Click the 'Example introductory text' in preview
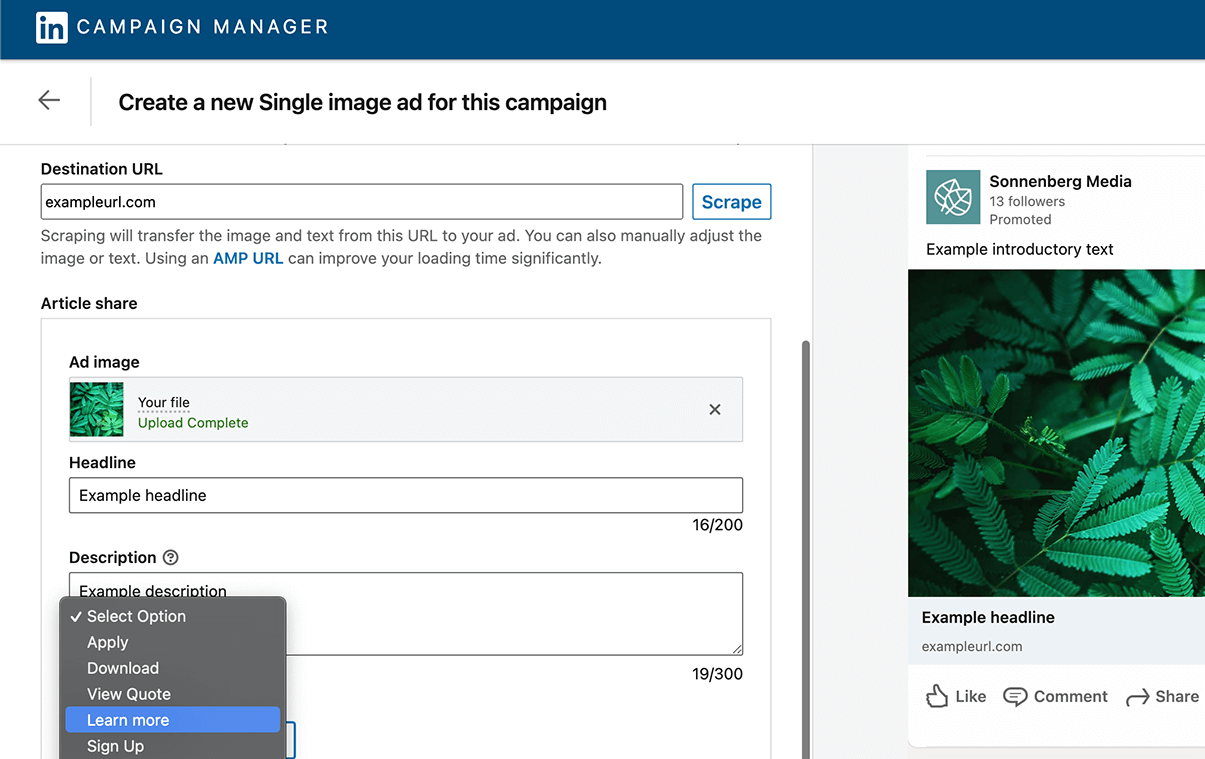 1020,249
